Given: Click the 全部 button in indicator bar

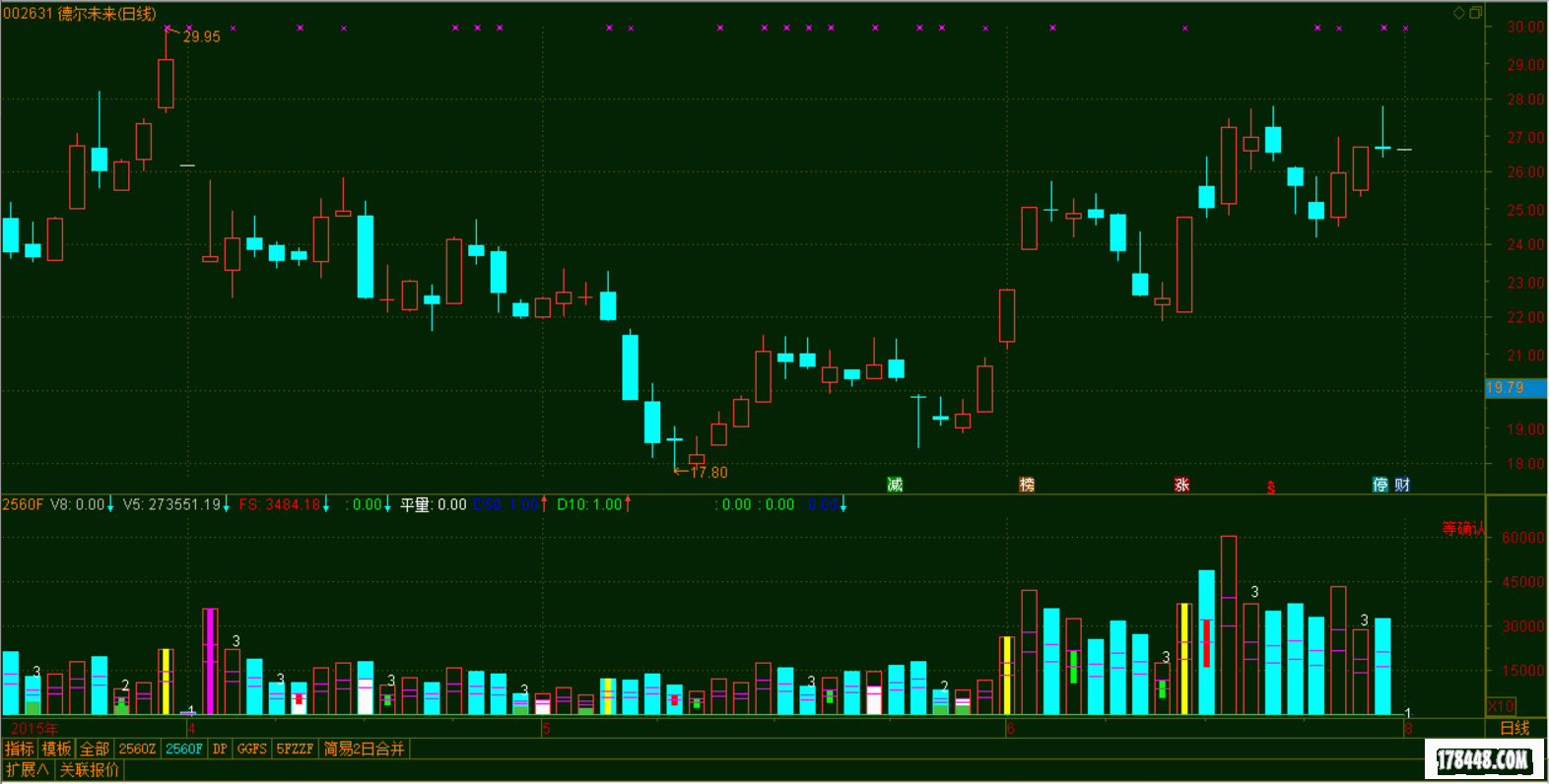Looking at the screenshot, I should (x=95, y=749).
